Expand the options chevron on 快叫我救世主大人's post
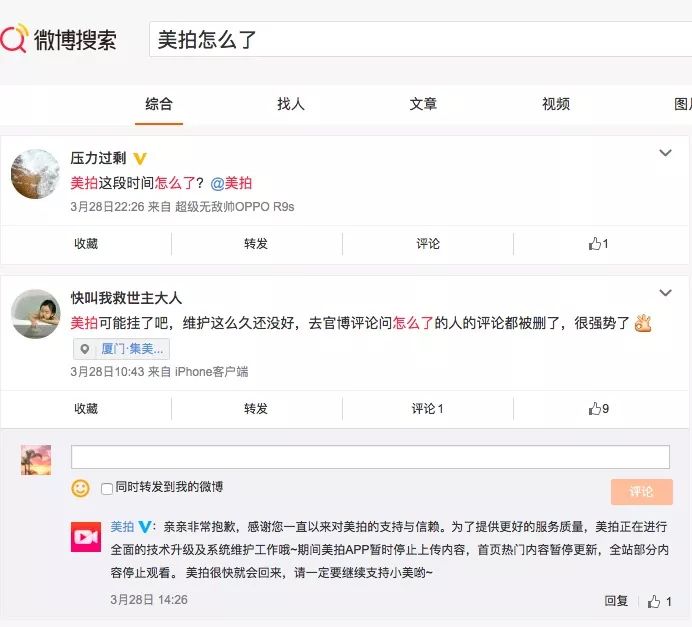 pyautogui.click(x=666, y=293)
